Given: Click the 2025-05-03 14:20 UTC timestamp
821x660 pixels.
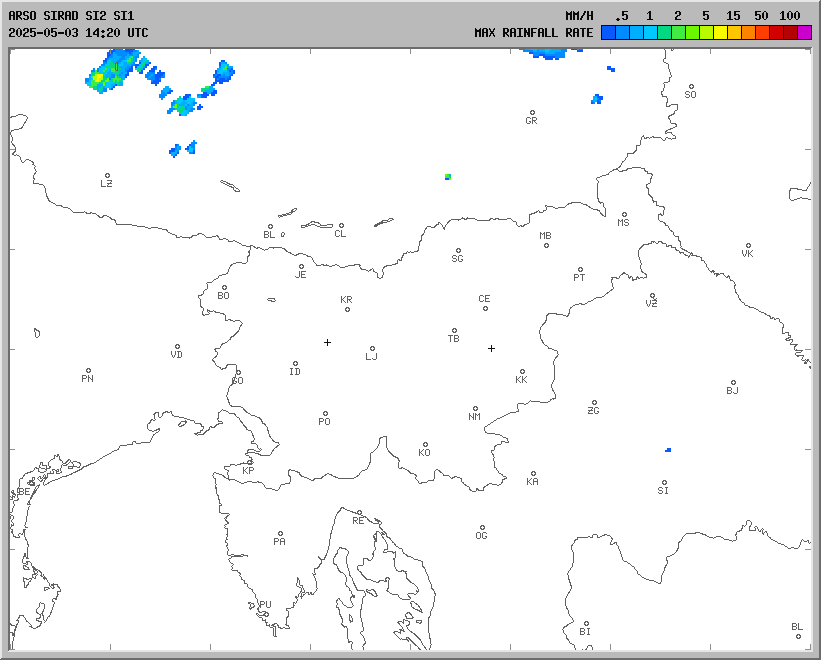Looking at the screenshot, I should click(x=78, y=33).
